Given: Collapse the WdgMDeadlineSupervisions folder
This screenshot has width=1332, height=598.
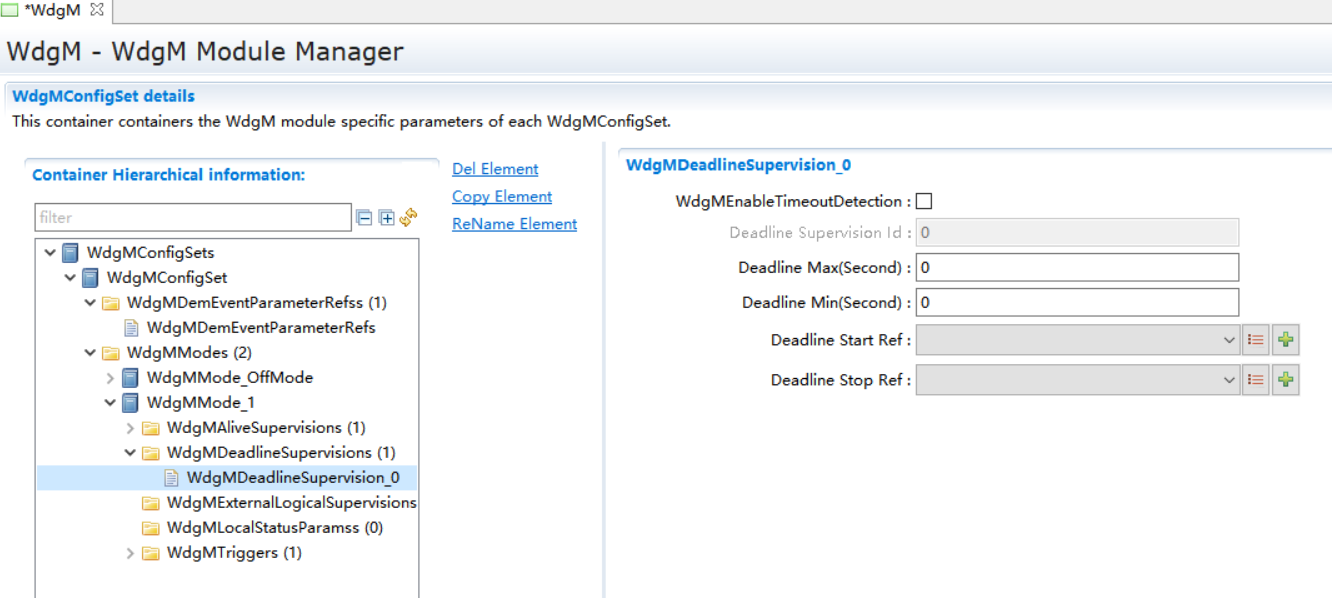Looking at the screenshot, I should click(x=130, y=453).
